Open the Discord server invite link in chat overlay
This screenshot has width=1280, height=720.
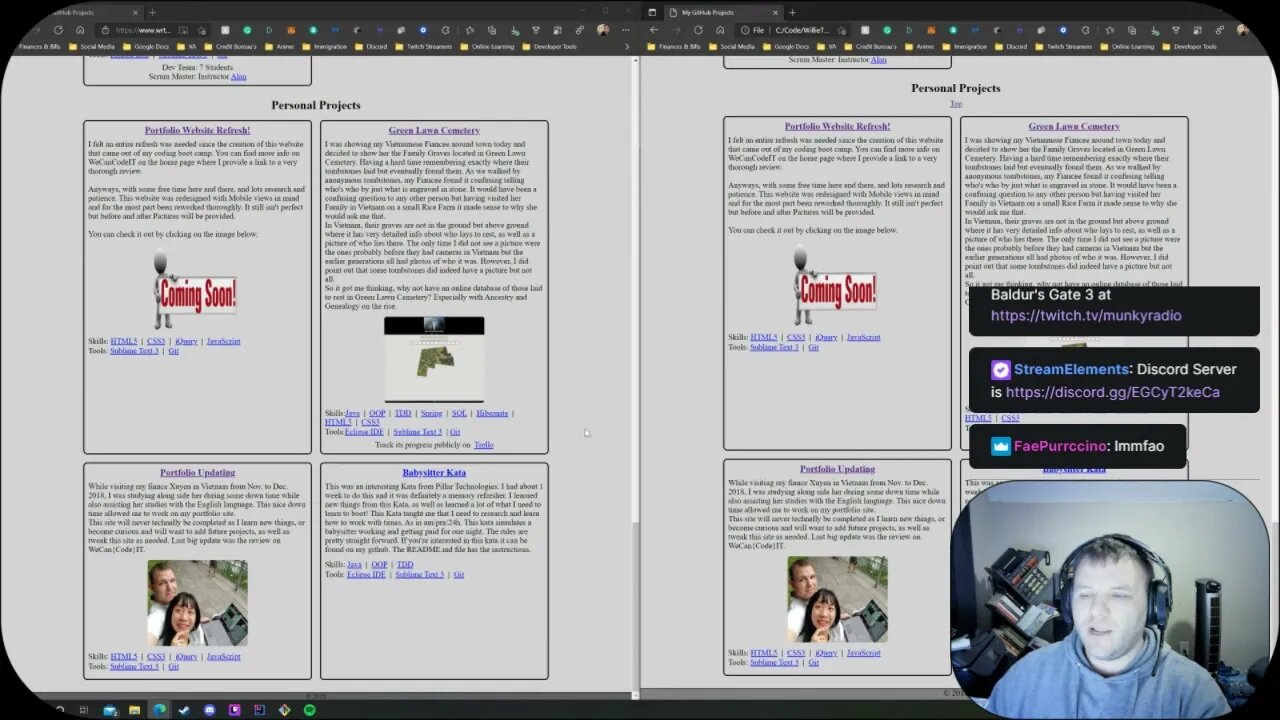[1113, 392]
